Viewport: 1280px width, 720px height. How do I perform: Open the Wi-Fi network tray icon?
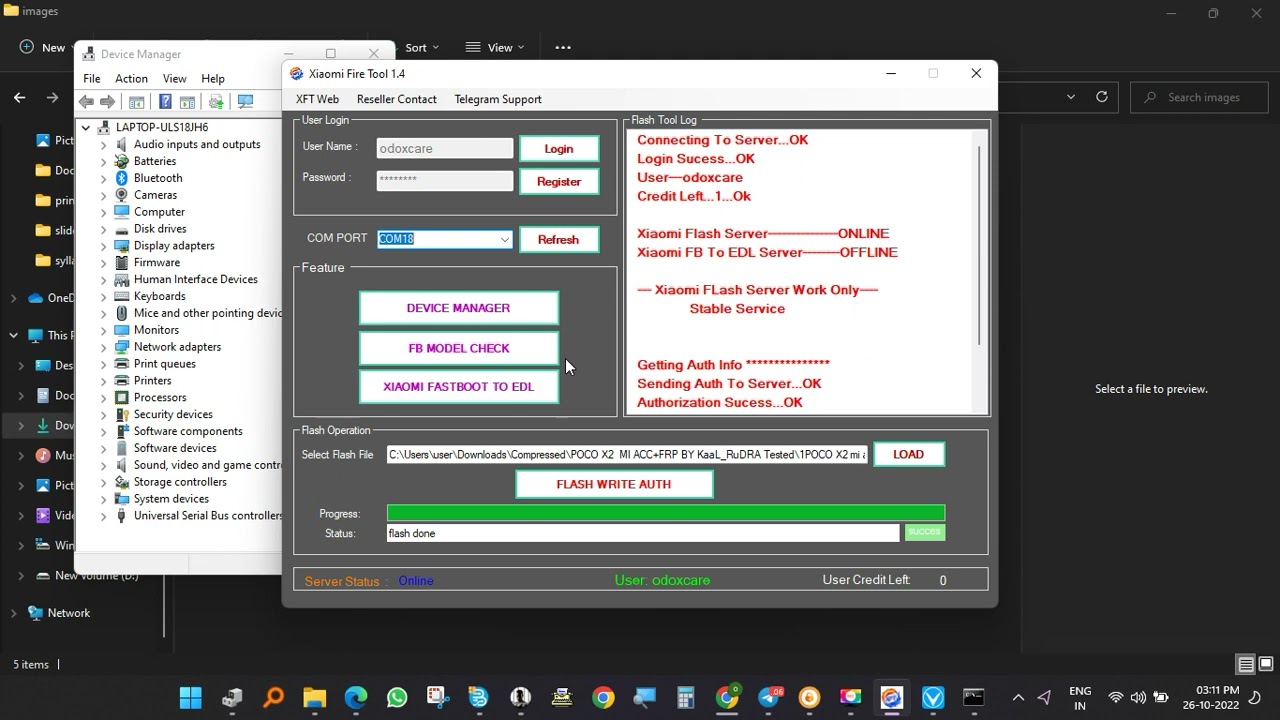[1116, 697]
